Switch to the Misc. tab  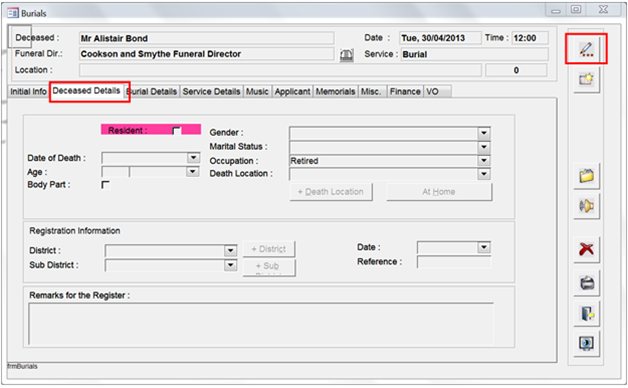point(371,91)
